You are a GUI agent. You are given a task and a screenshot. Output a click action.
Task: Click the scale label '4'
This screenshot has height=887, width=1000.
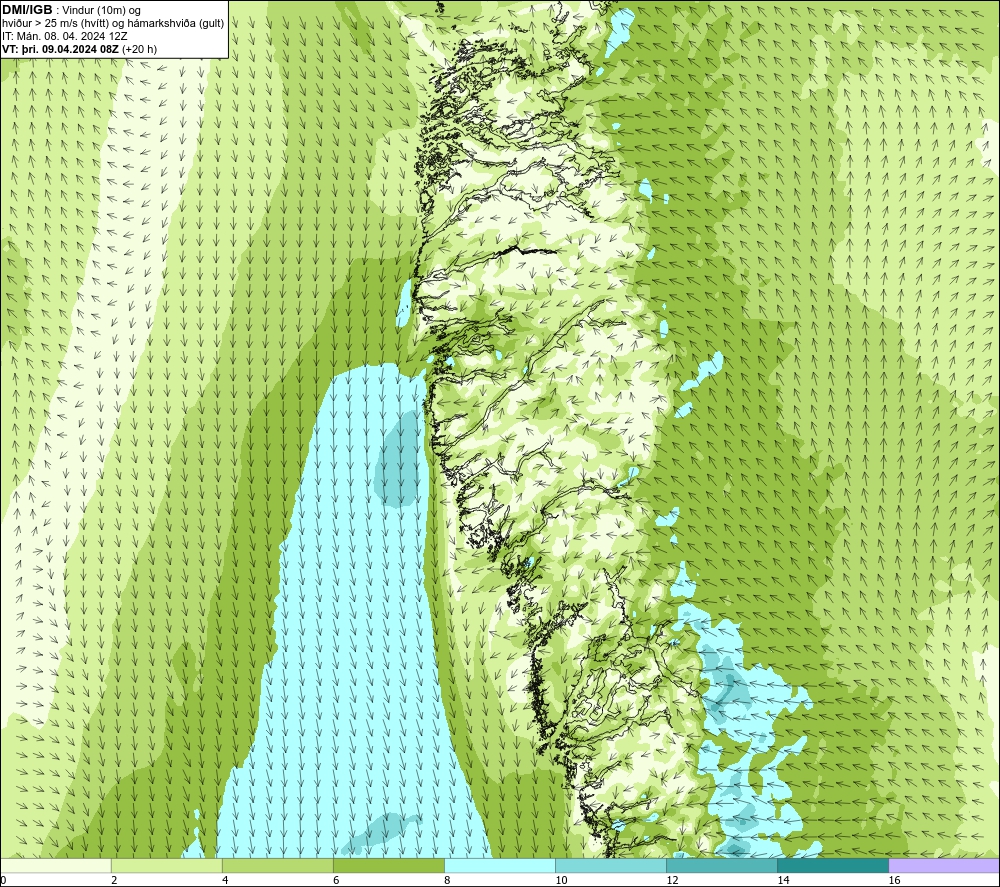click(225, 881)
